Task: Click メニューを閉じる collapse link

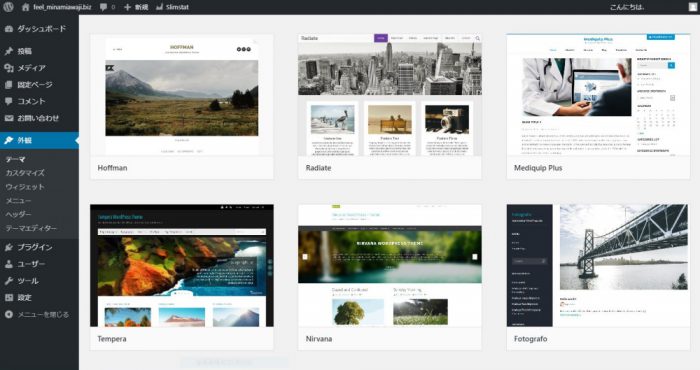Action: coord(43,315)
